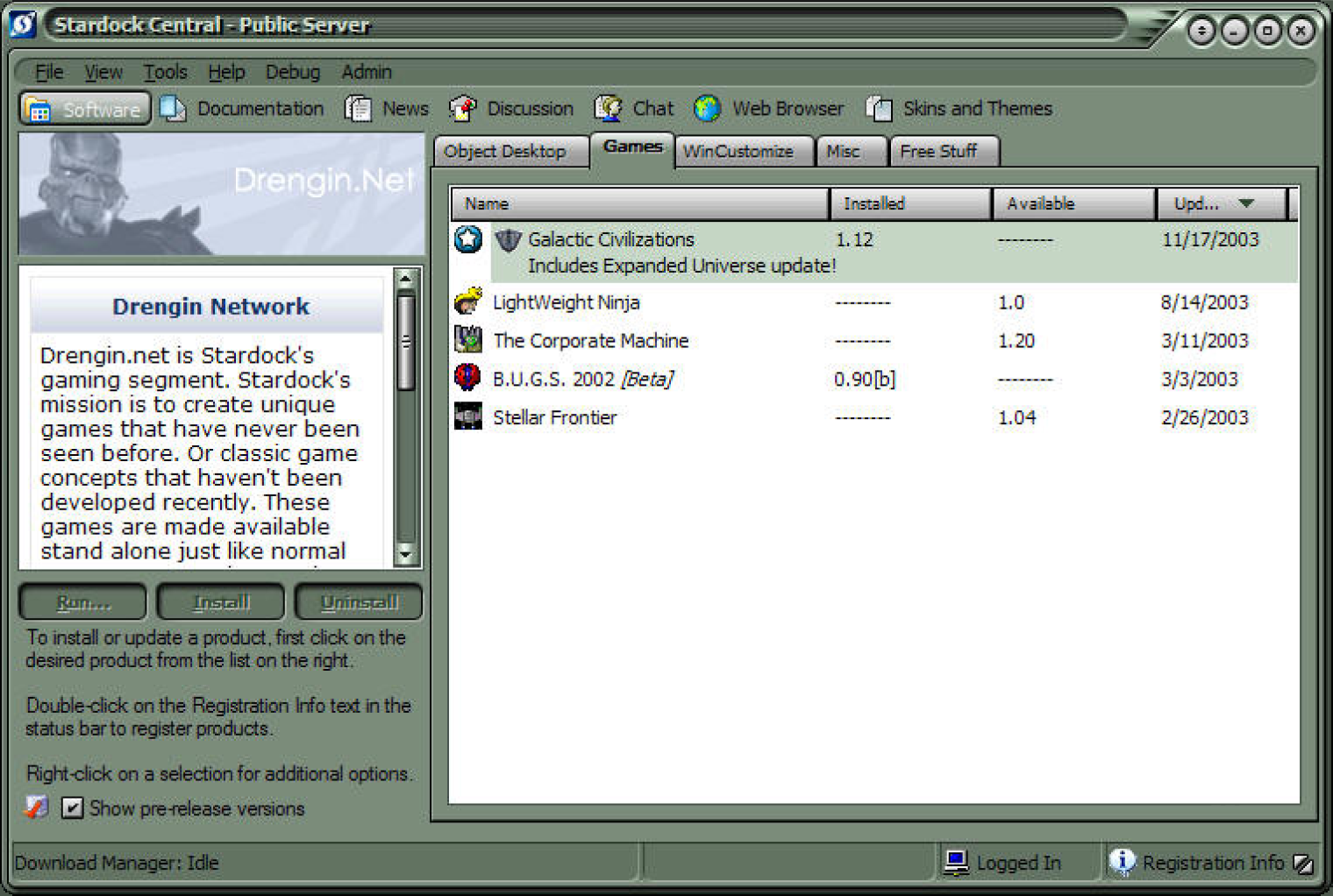Screen dimensions: 1333x896
Task: Open the Discussion section
Action: 511,109
